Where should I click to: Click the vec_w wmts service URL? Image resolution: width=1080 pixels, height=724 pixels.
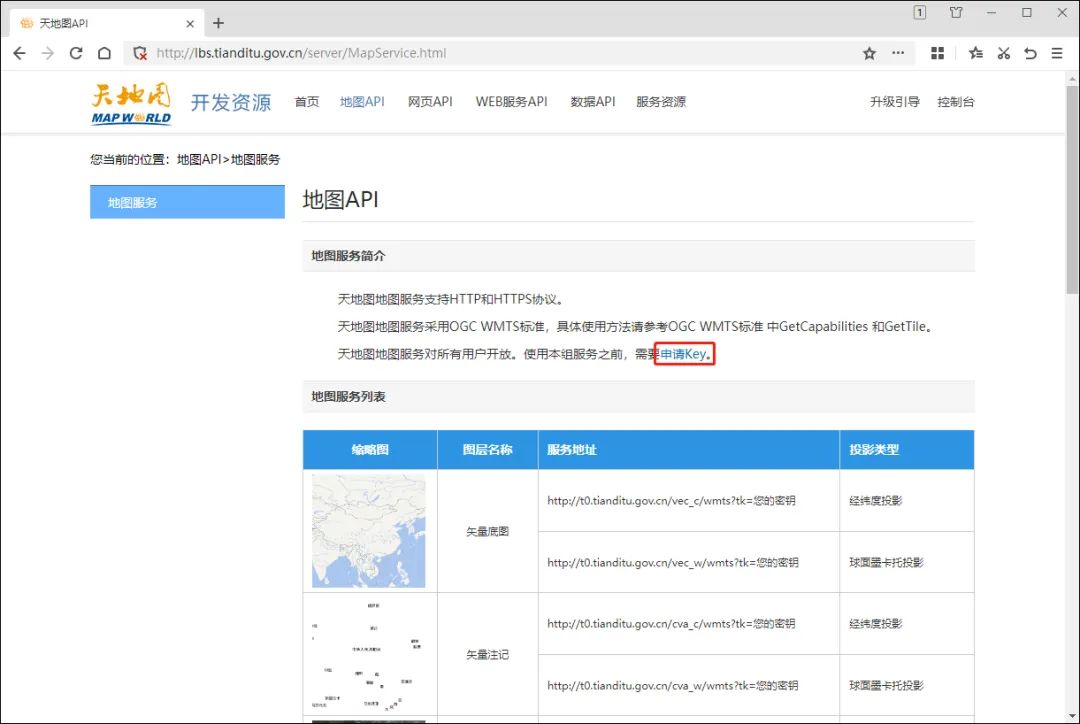[x=673, y=562]
